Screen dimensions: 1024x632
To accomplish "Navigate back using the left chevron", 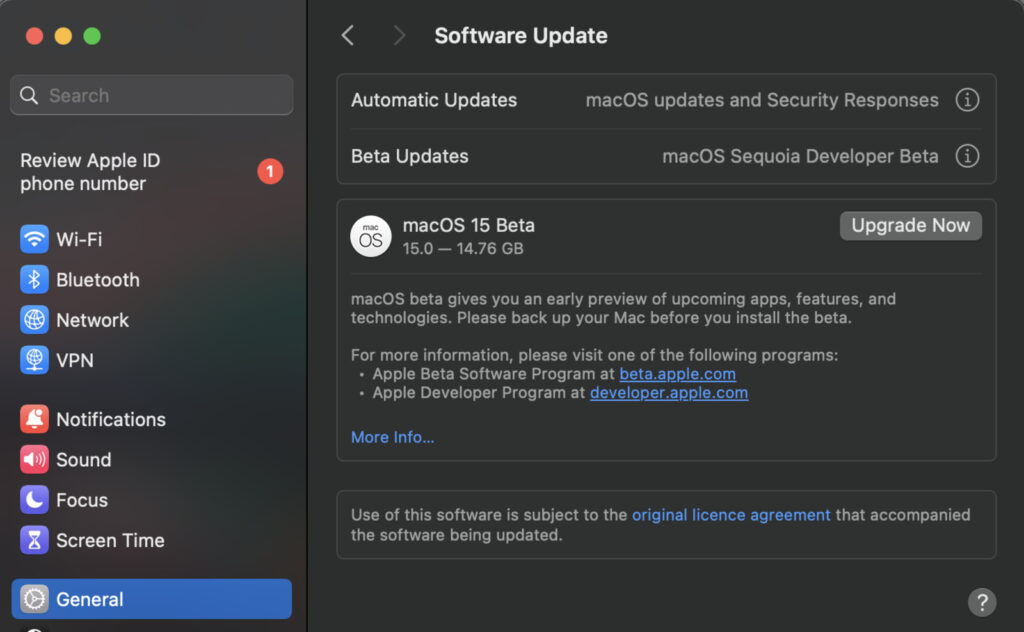I will pos(347,35).
